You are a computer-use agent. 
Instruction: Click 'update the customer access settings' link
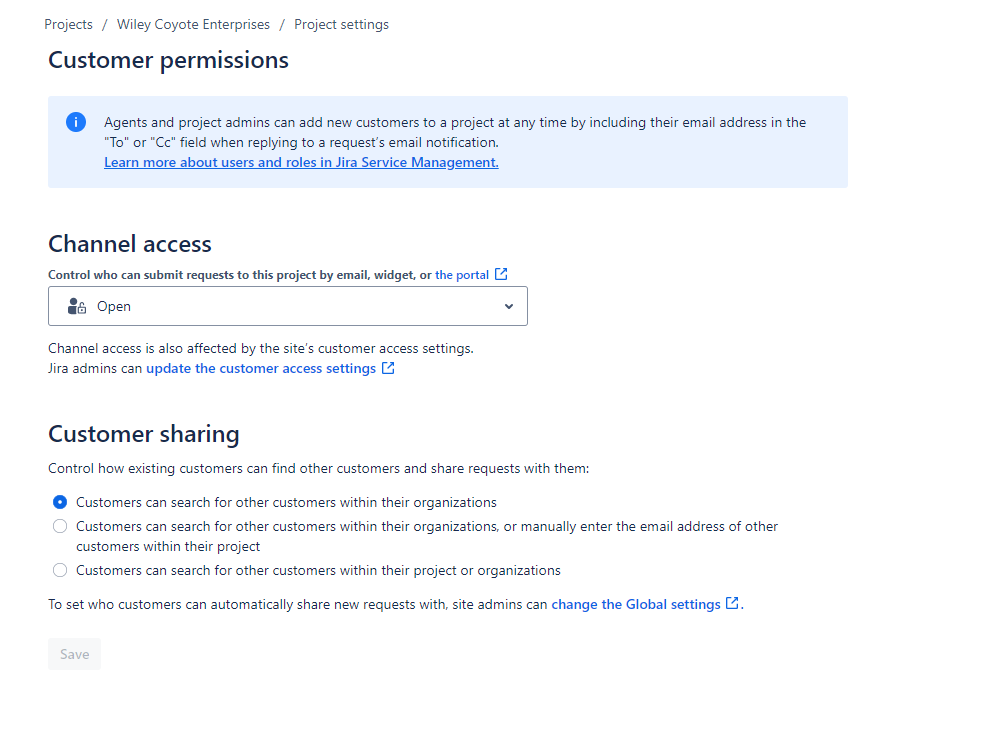[261, 368]
